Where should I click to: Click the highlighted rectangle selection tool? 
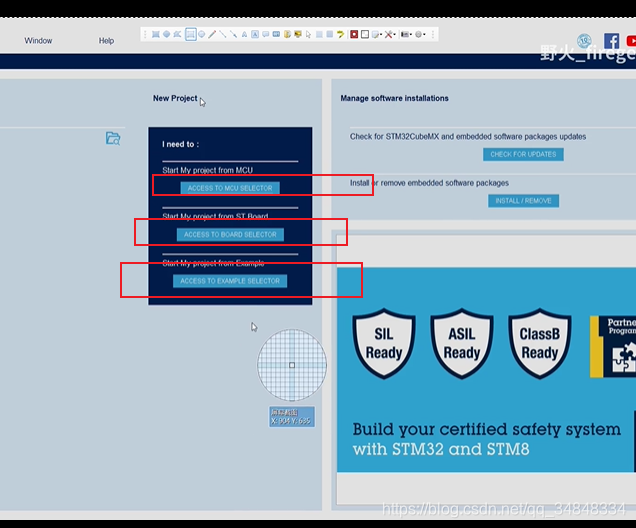[191, 34]
